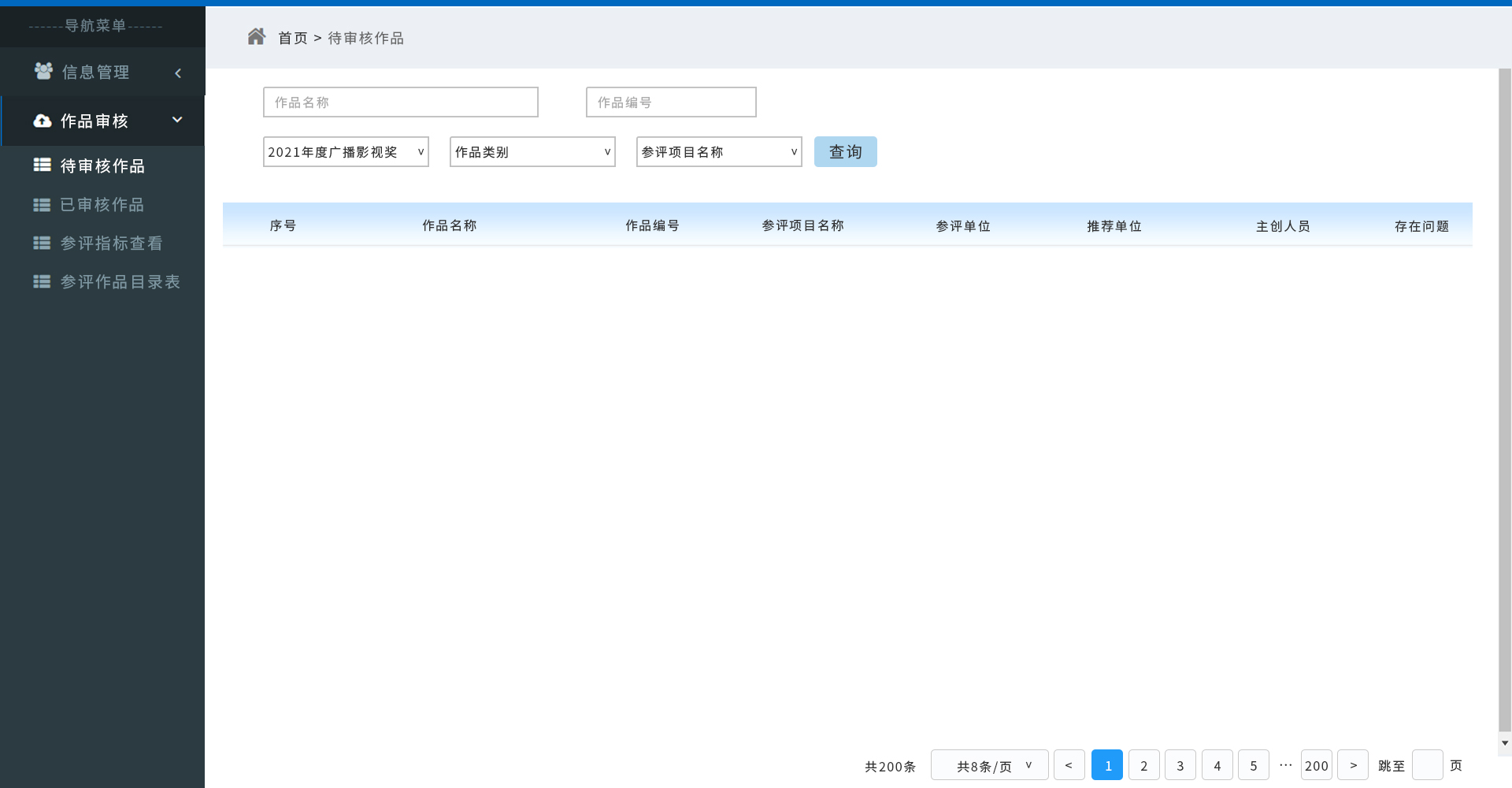
Task: Go to previous page with < arrow
Action: (1069, 765)
